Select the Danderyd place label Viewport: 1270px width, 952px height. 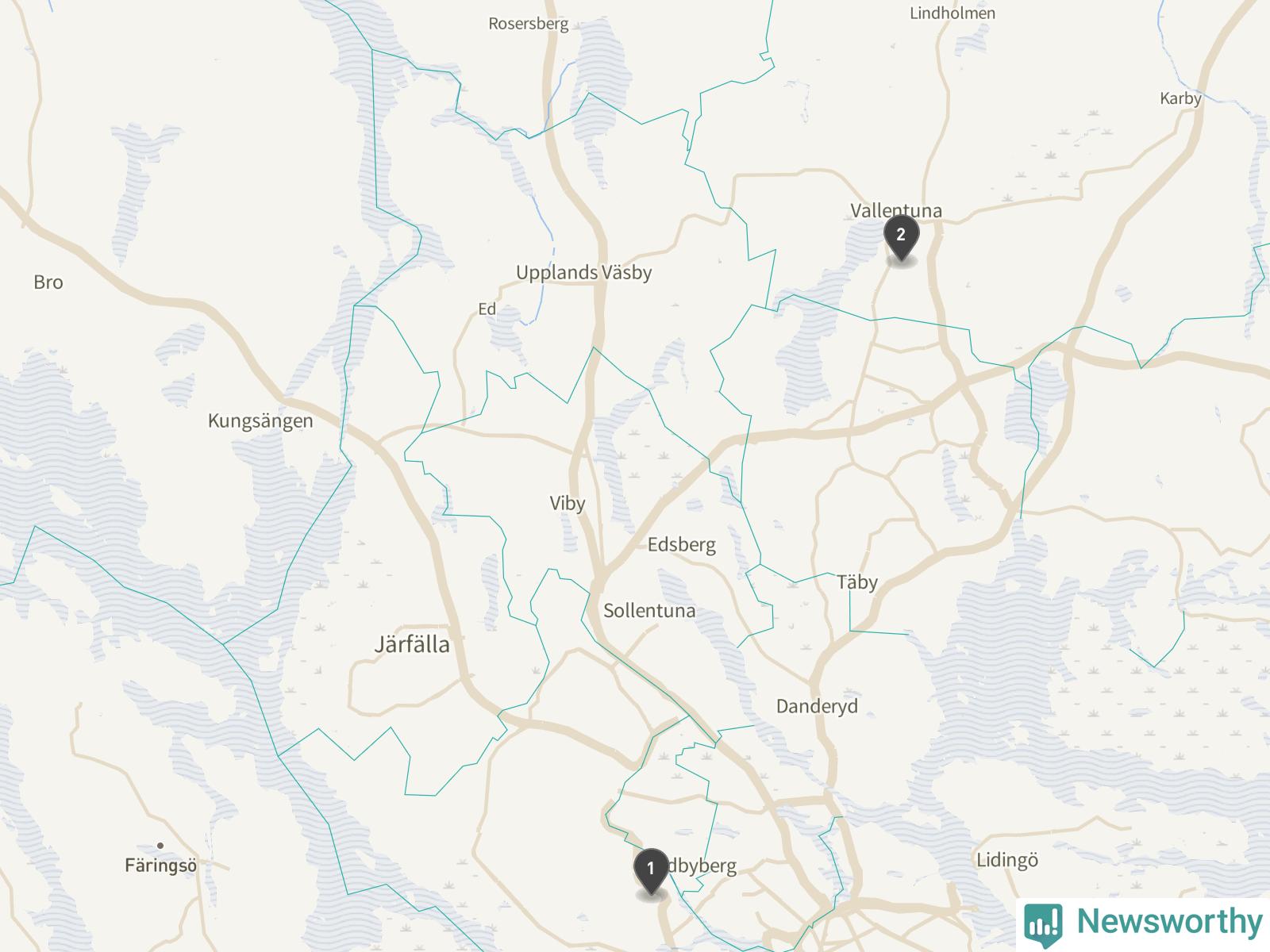point(817,706)
